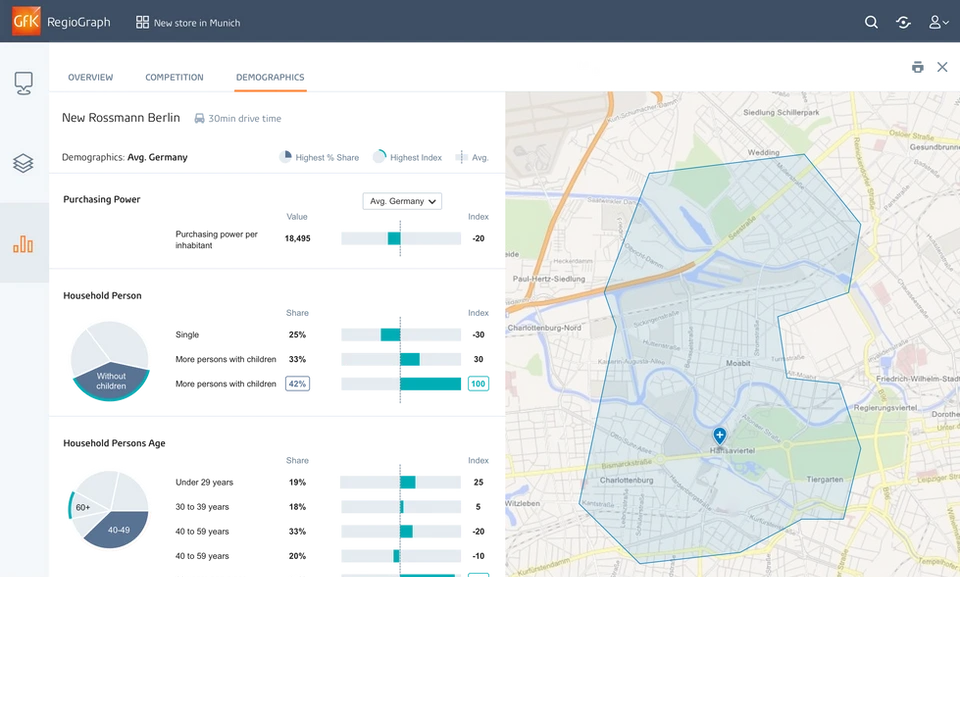Click the Single household row label
This screenshot has height=719, width=960.
187,335
